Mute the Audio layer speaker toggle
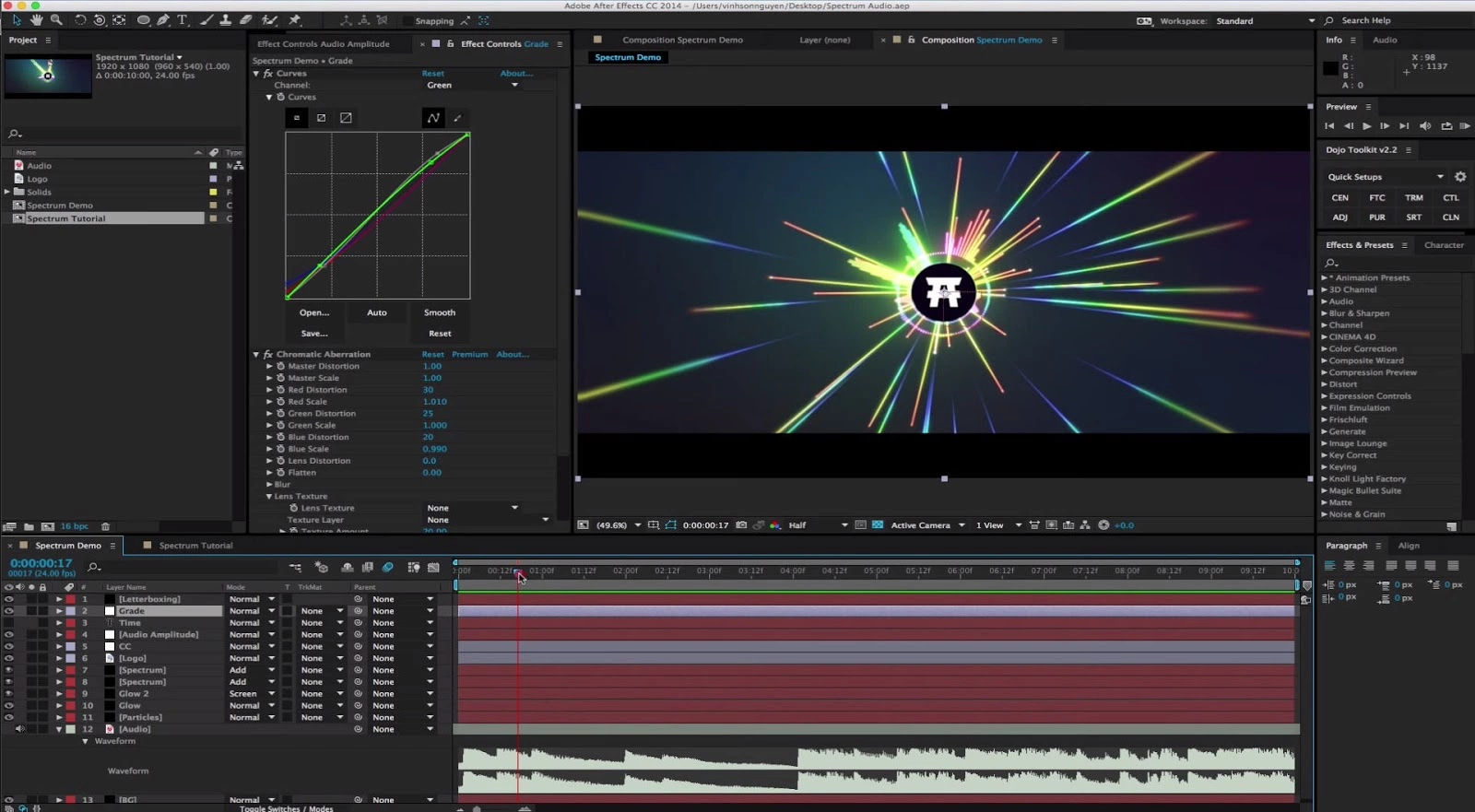Image resolution: width=1475 pixels, height=812 pixels. pos(19,729)
